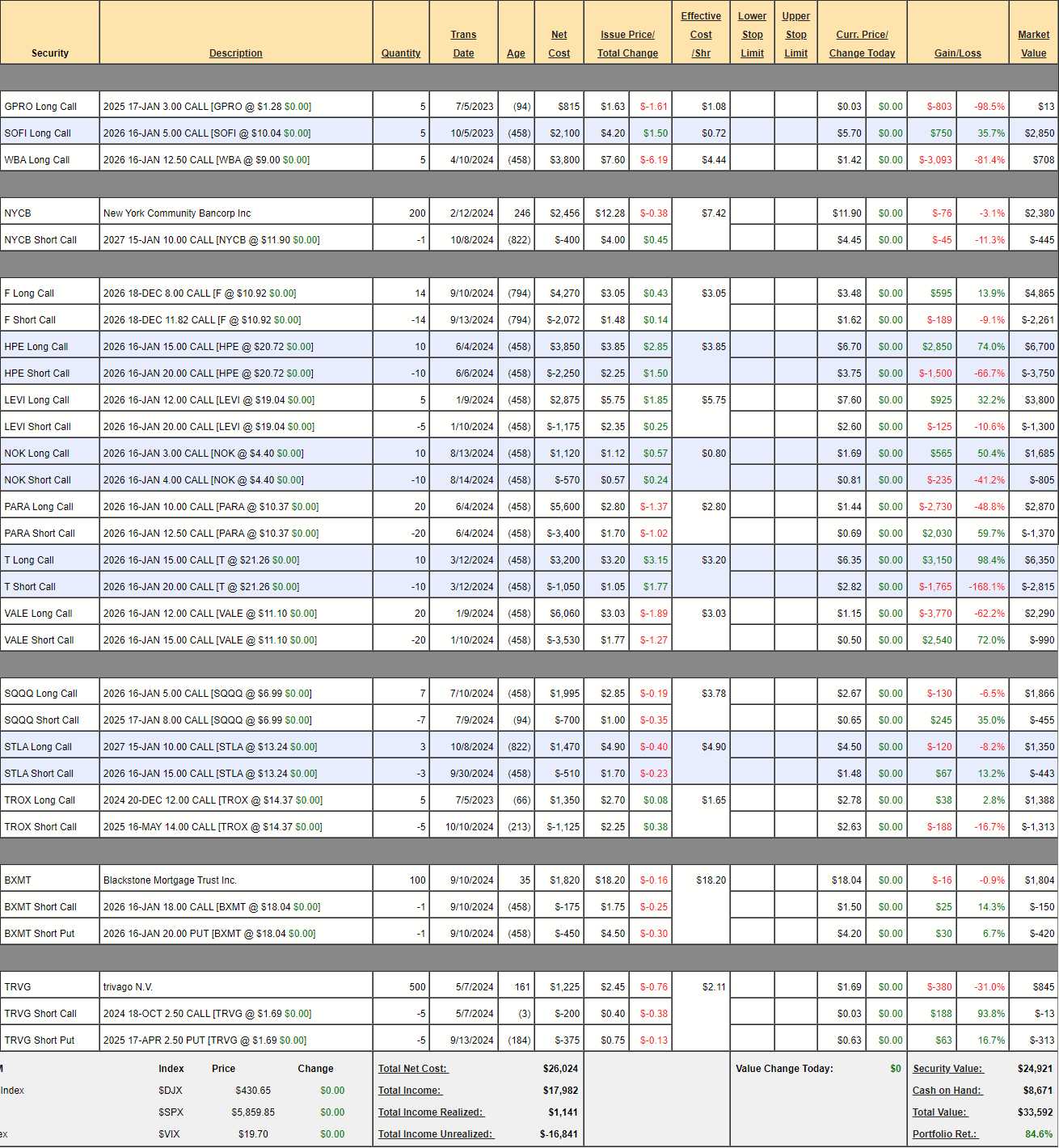Click the Upper Stop Limit header
The width and height of the screenshot is (1059, 1148).
coord(795,35)
